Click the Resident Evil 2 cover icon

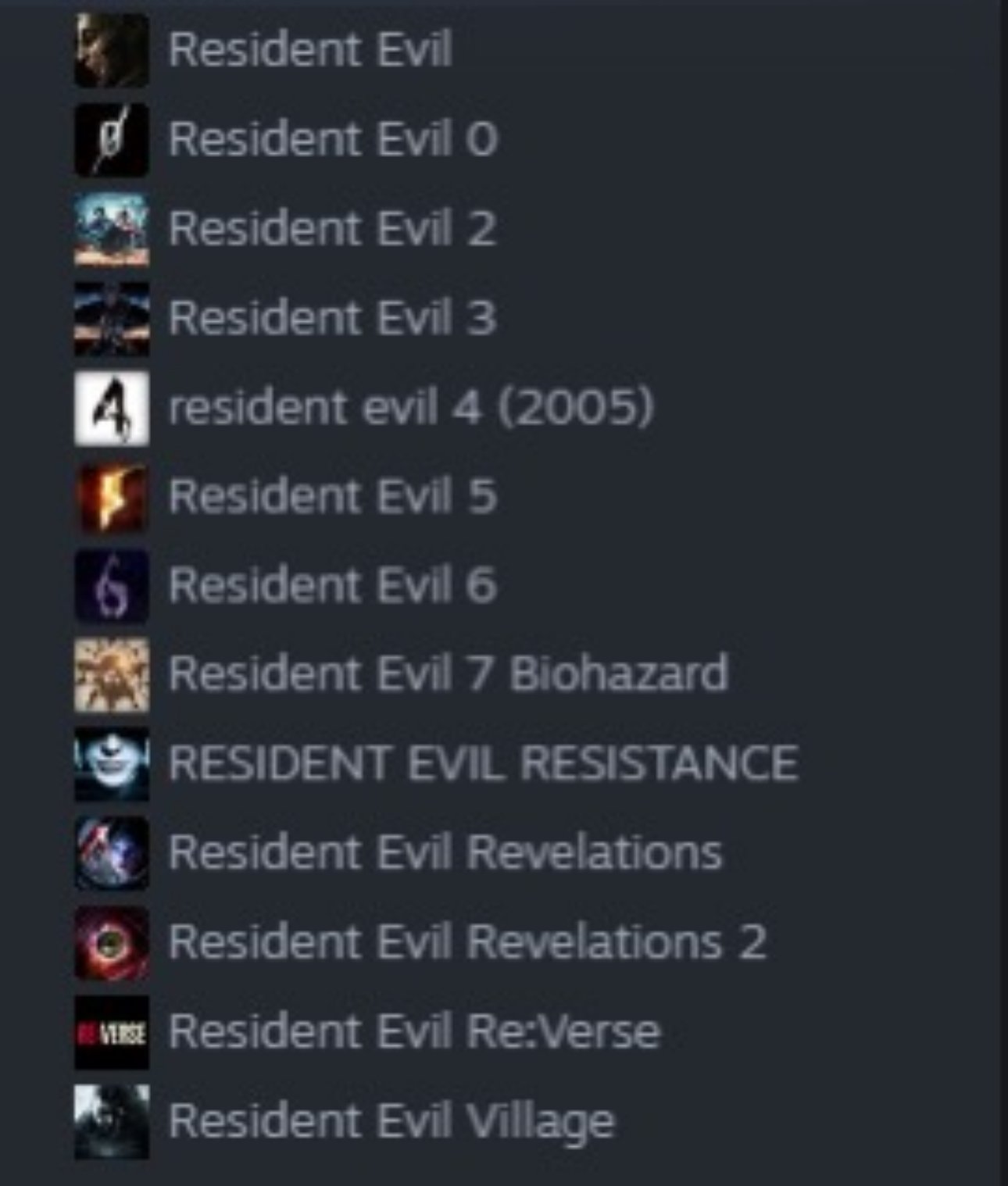(x=112, y=229)
